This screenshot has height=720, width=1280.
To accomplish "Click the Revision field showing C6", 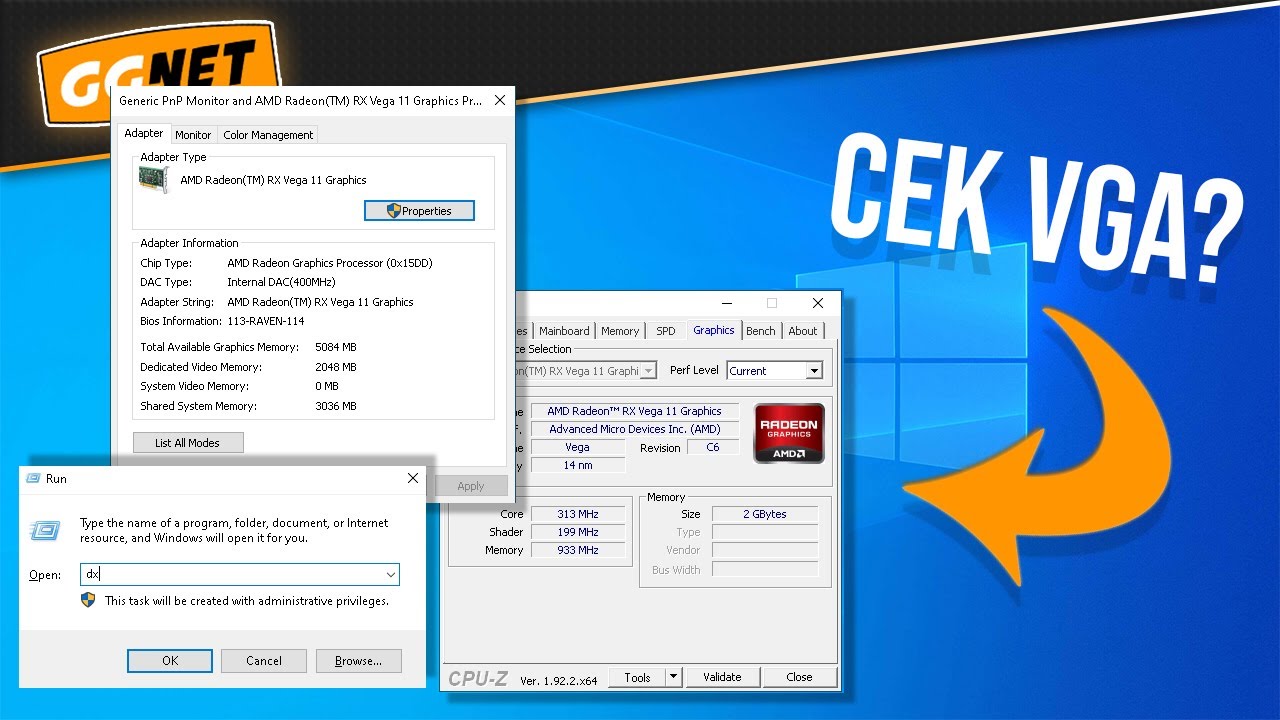I will pos(713,447).
